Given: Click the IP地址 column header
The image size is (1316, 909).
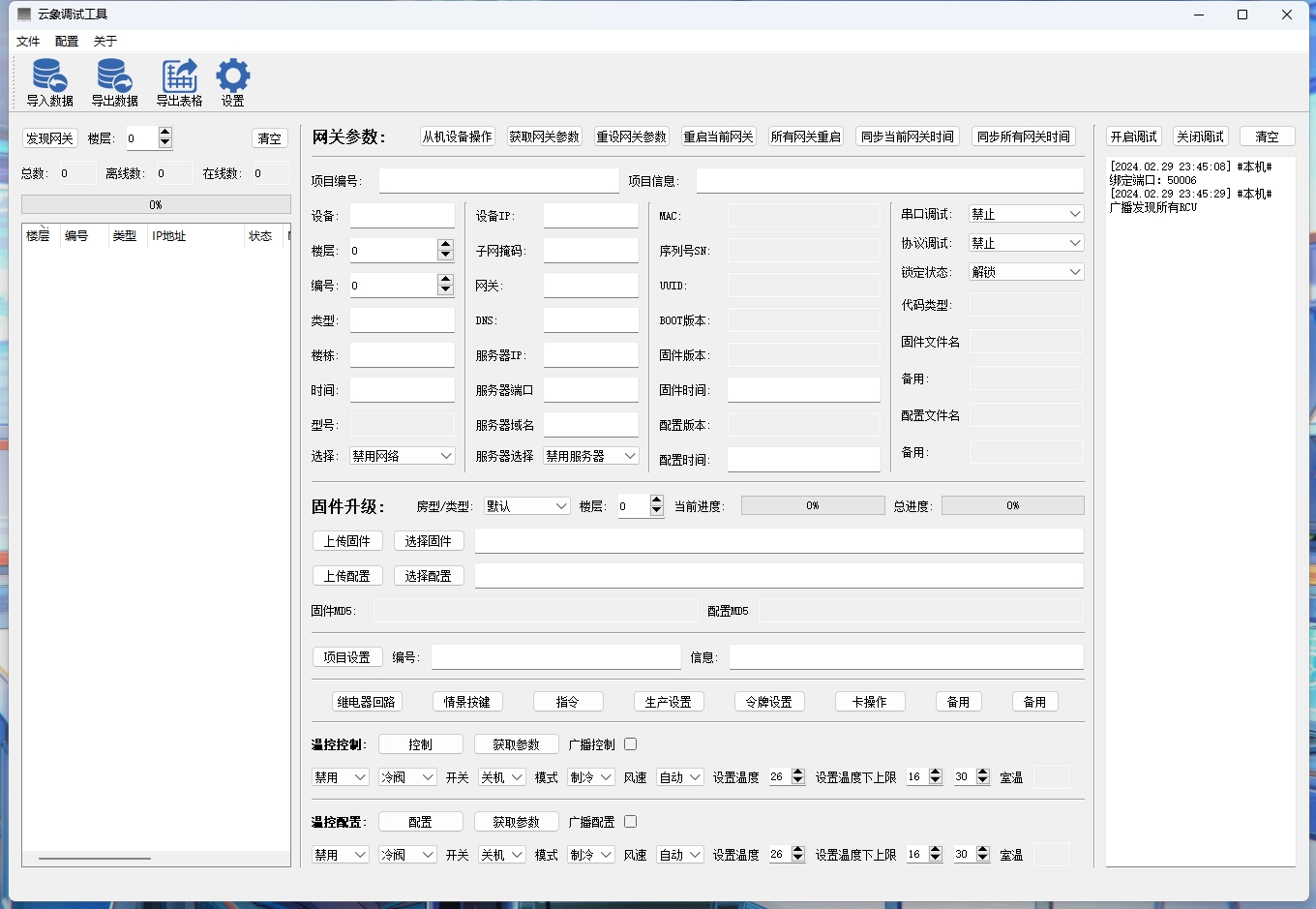Looking at the screenshot, I should 194,236.
